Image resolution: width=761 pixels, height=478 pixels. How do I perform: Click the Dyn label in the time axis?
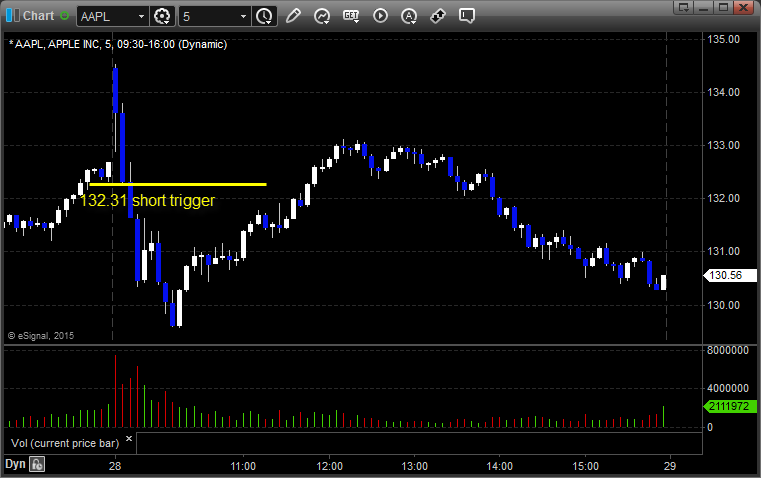(x=15, y=464)
